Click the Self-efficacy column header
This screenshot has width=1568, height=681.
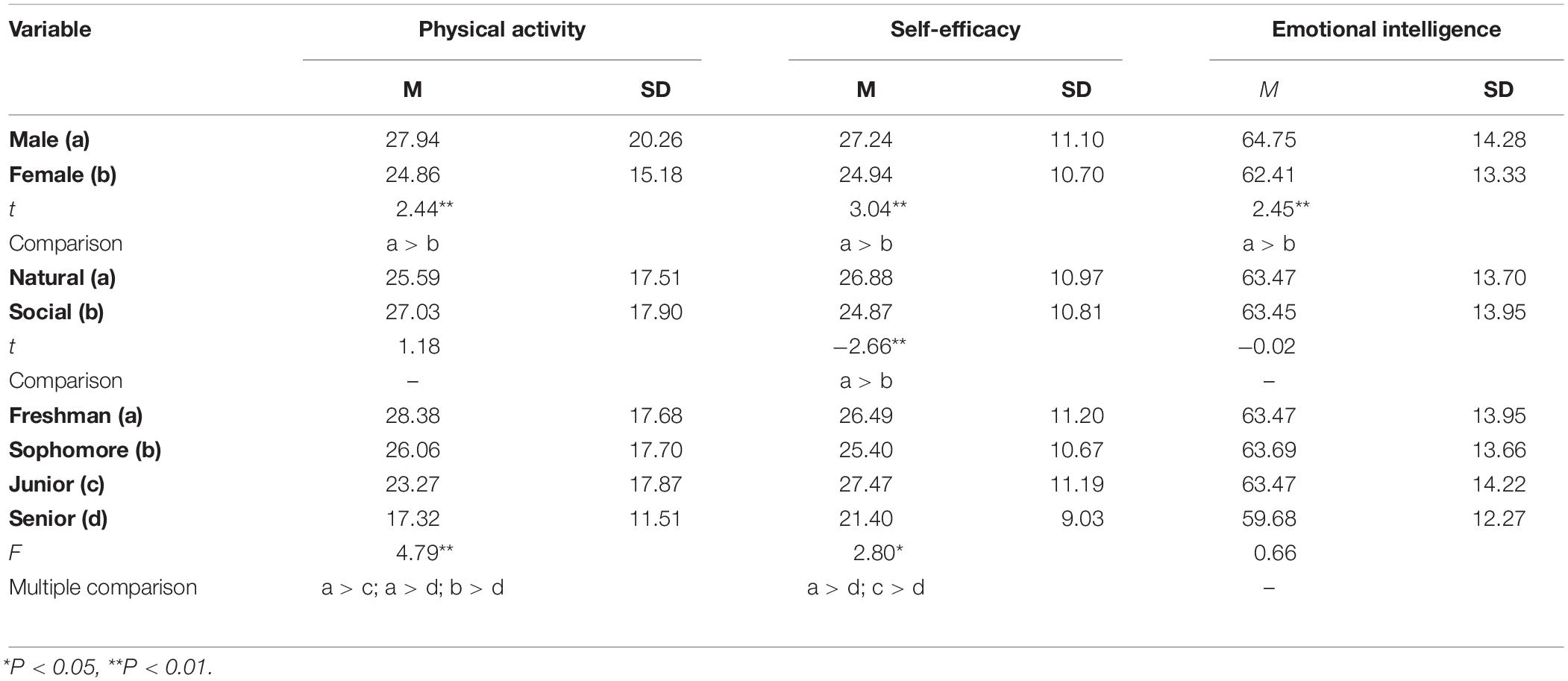[x=955, y=30]
